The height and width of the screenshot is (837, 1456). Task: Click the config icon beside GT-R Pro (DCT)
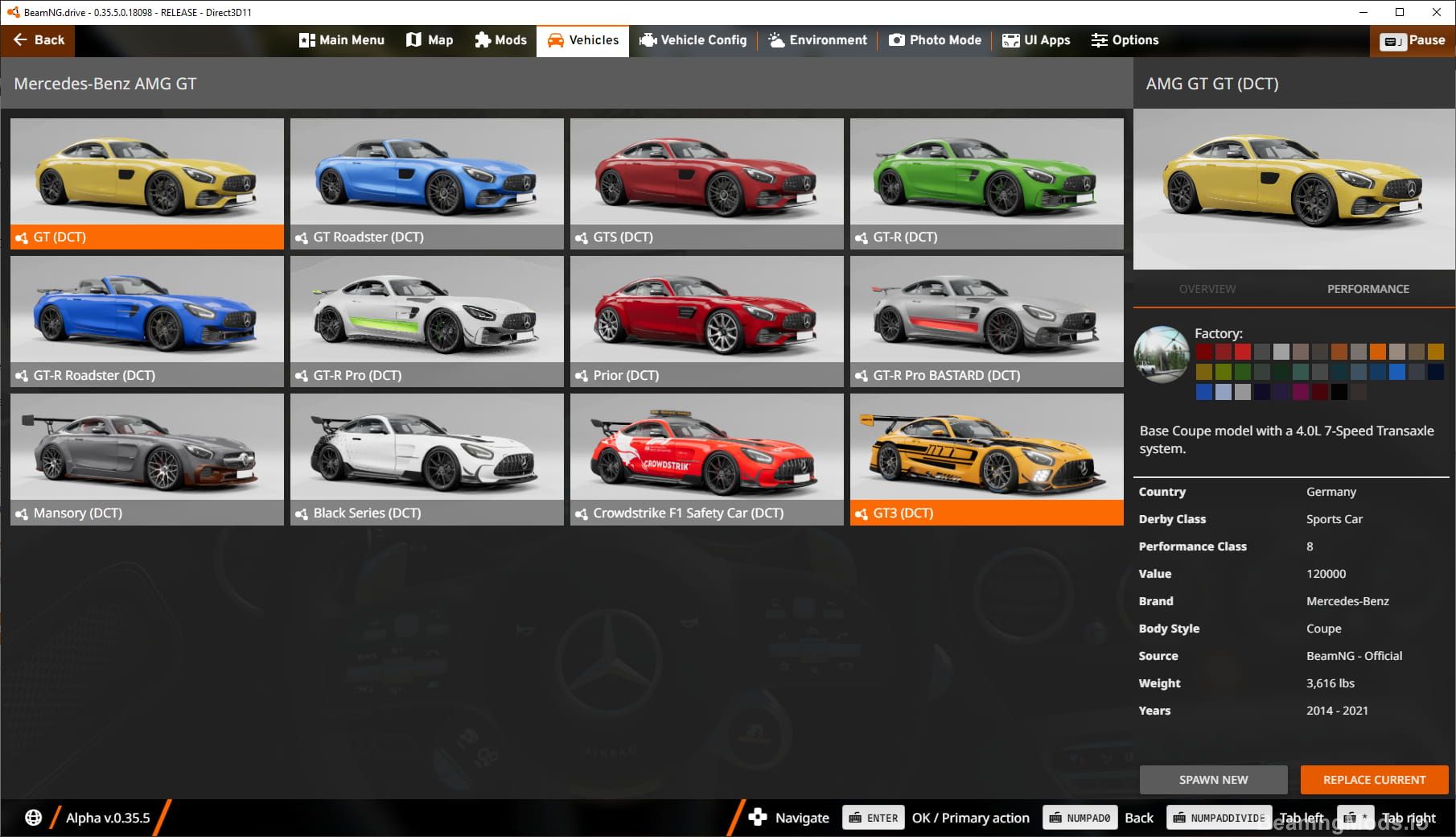pyautogui.click(x=302, y=376)
